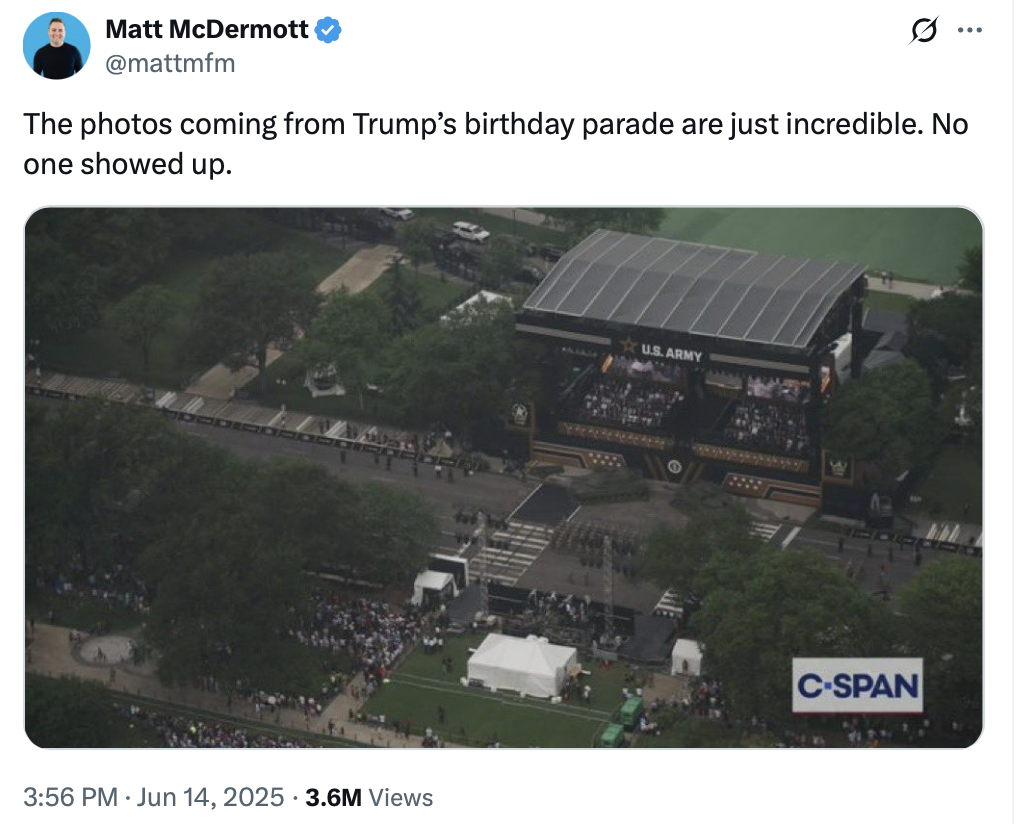The height and width of the screenshot is (824, 1024).
Task: Click the white tent in the photo
Action: point(521,663)
